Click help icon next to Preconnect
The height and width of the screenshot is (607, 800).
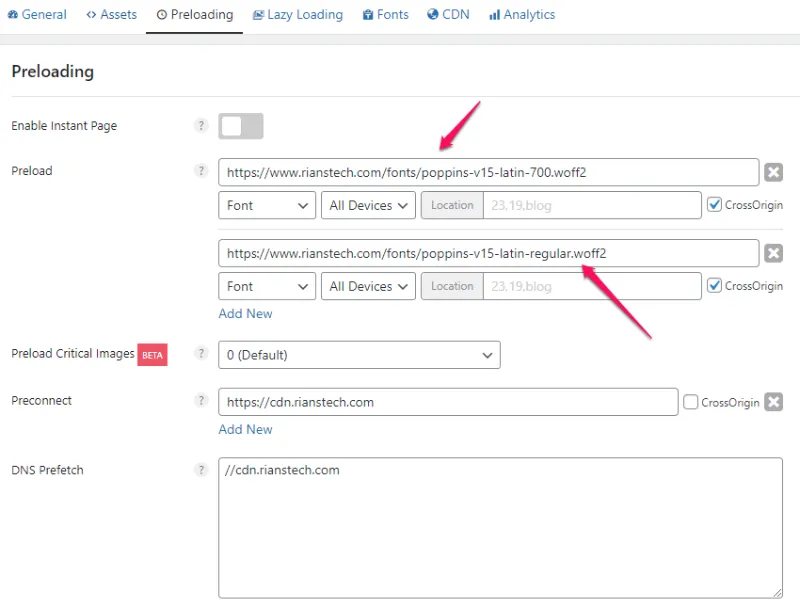[x=201, y=401]
